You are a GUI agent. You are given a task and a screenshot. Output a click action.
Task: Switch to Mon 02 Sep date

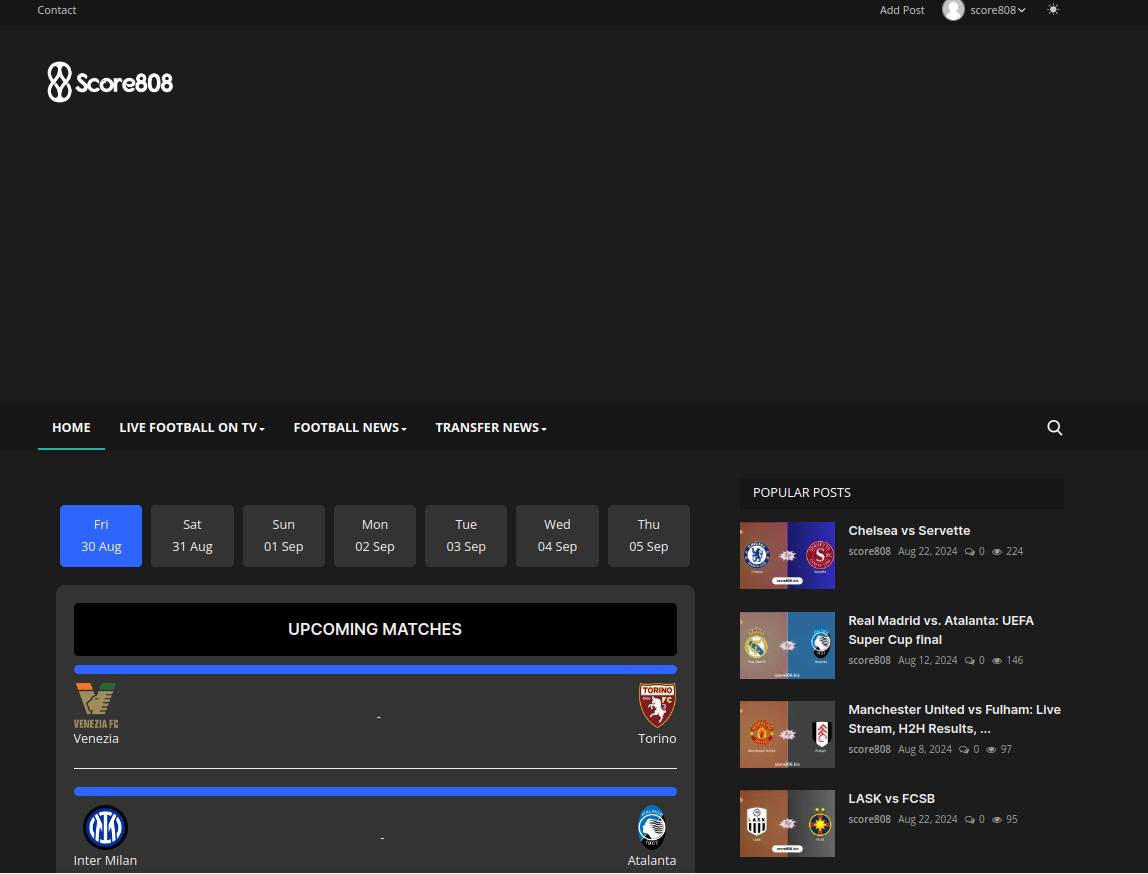click(x=375, y=536)
